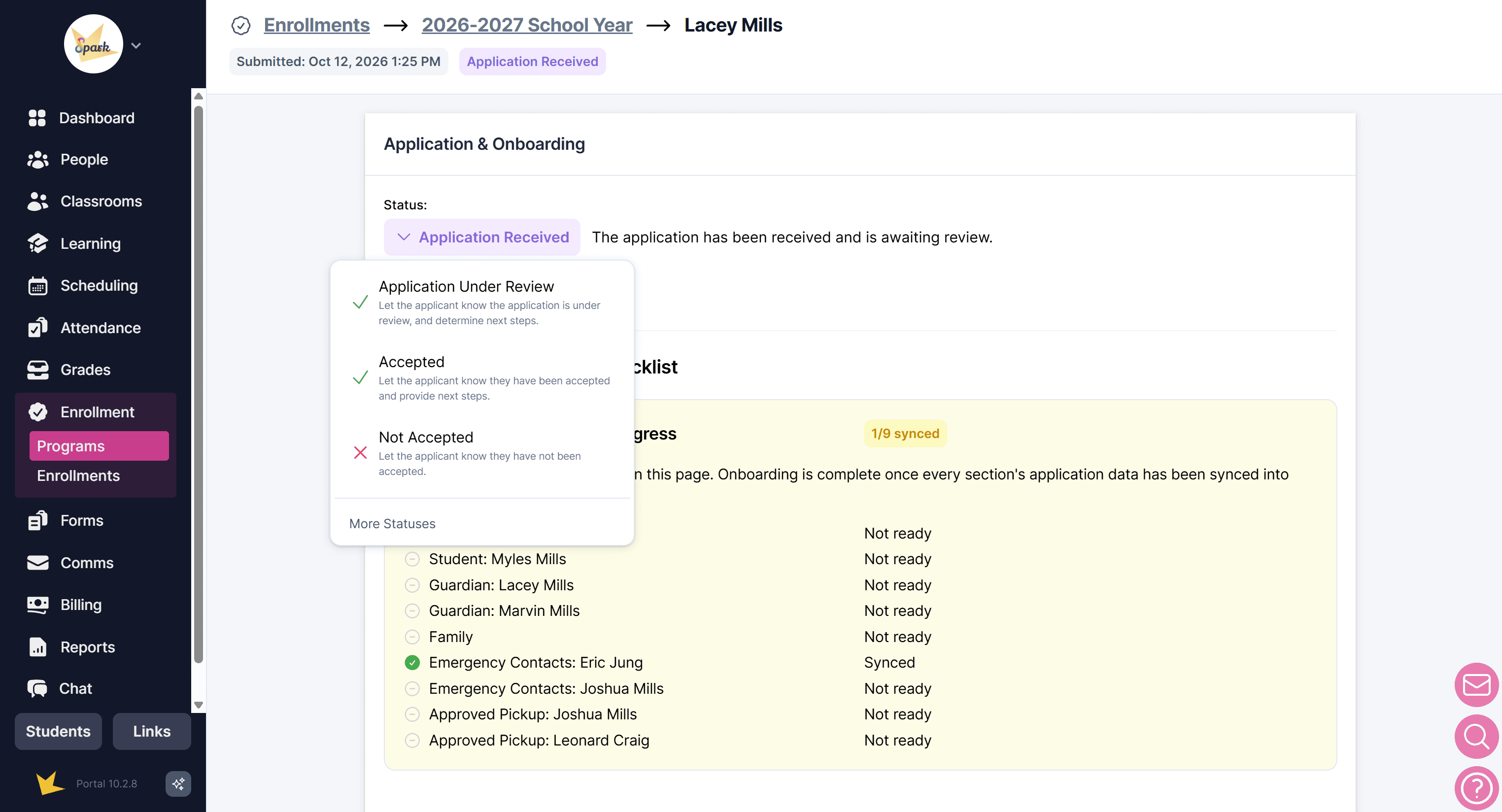Select the Accepted status option
The image size is (1502, 812).
click(x=481, y=378)
